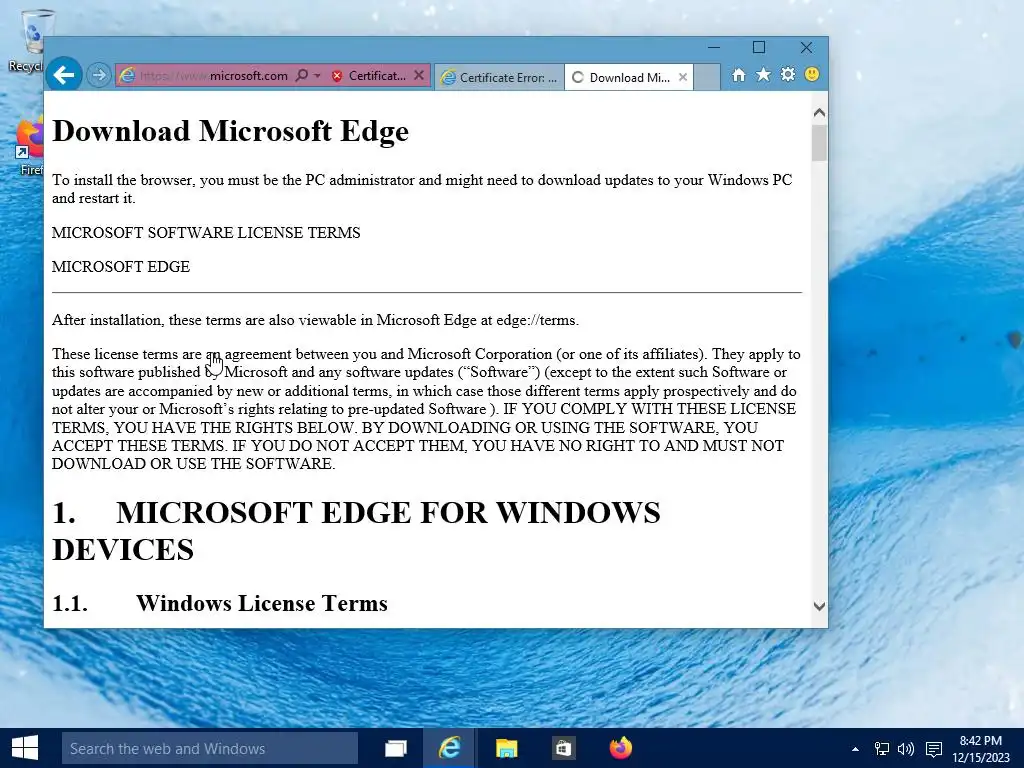The height and width of the screenshot is (768, 1024).
Task: Stop loading with the address bar X button
Action: click(x=419, y=76)
